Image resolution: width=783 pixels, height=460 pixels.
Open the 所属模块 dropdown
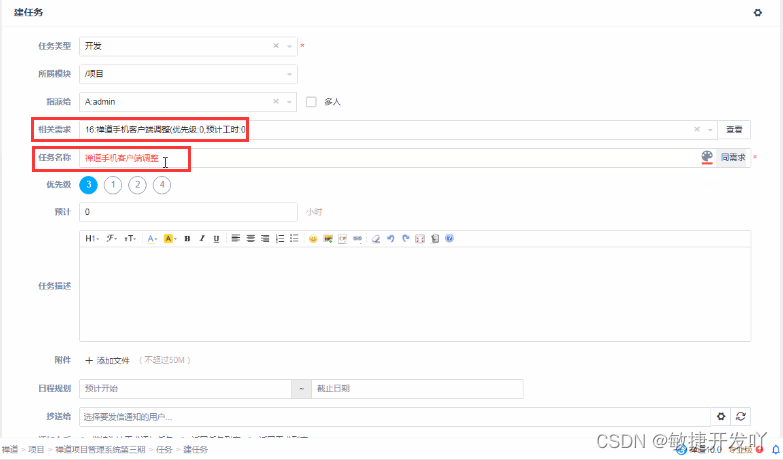pos(188,74)
